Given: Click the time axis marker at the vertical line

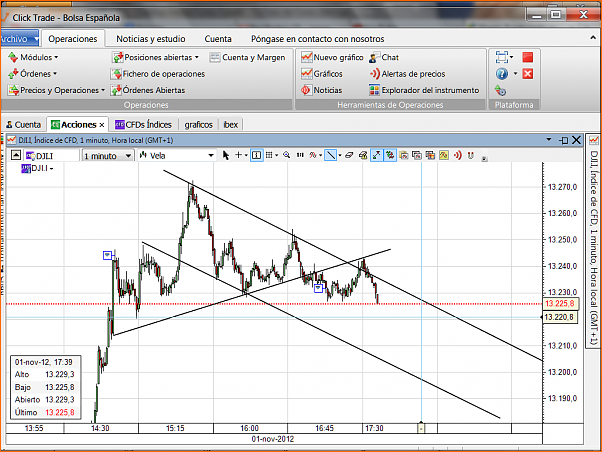Looking at the screenshot, I should [422, 428].
